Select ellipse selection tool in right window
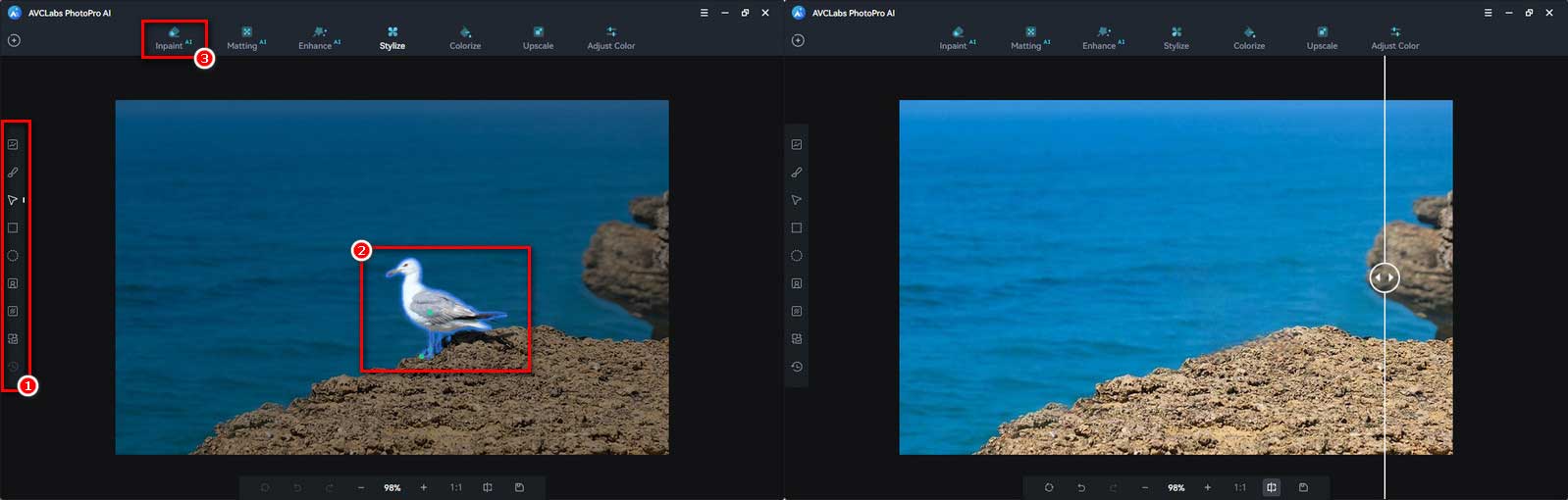The image size is (1568, 500). click(x=797, y=256)
